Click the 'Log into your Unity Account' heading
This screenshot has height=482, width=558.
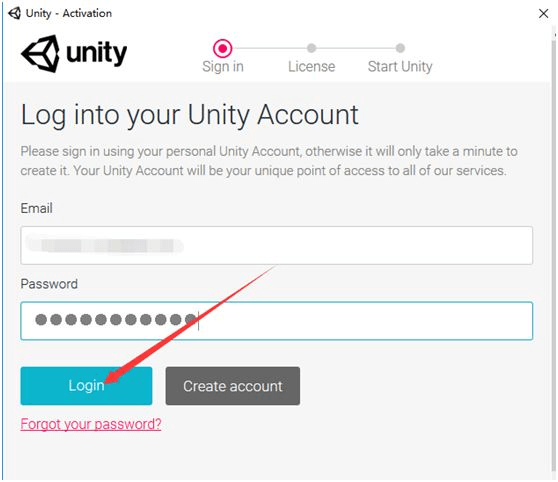click(190, 115)
